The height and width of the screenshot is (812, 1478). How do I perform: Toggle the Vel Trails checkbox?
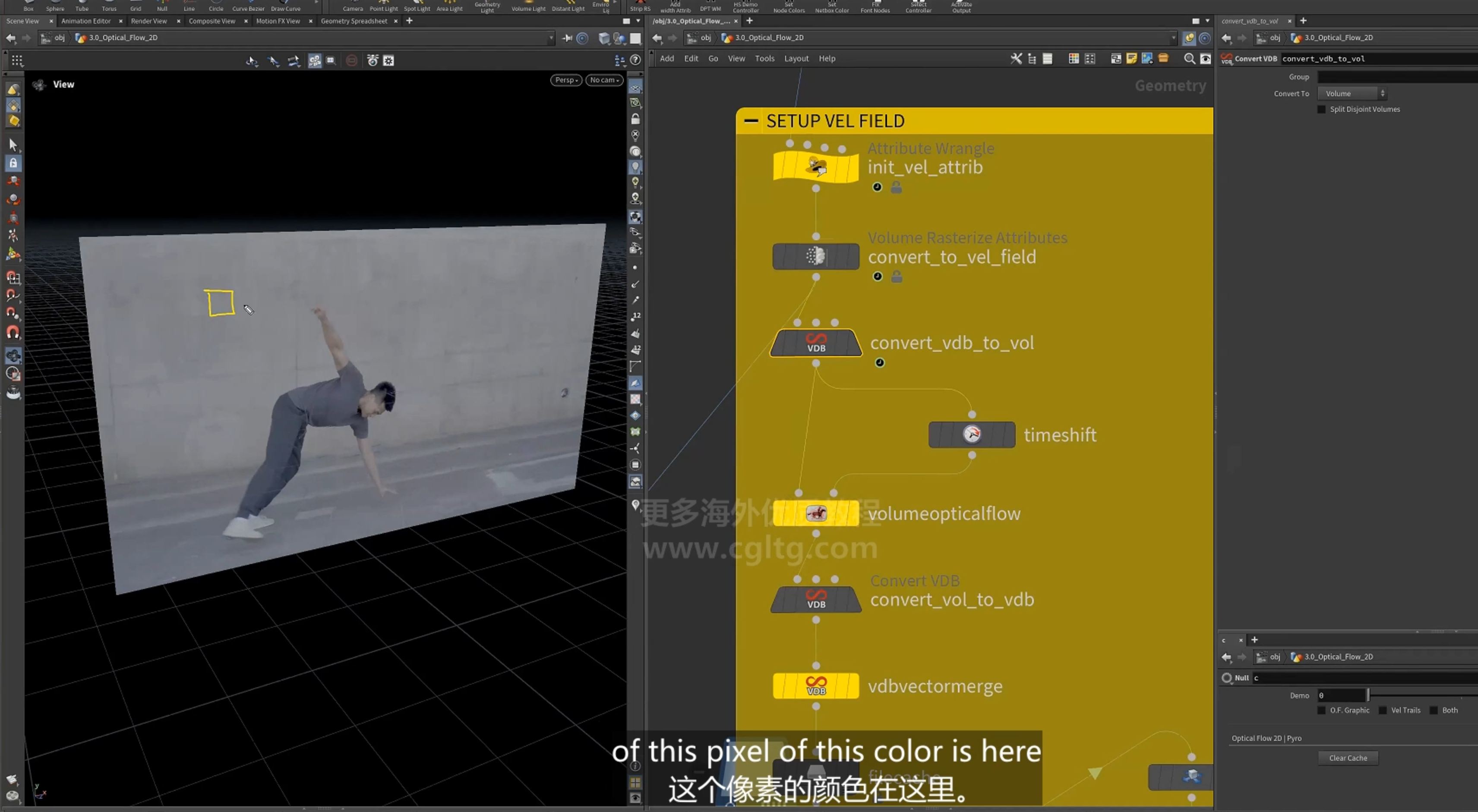1383,710
